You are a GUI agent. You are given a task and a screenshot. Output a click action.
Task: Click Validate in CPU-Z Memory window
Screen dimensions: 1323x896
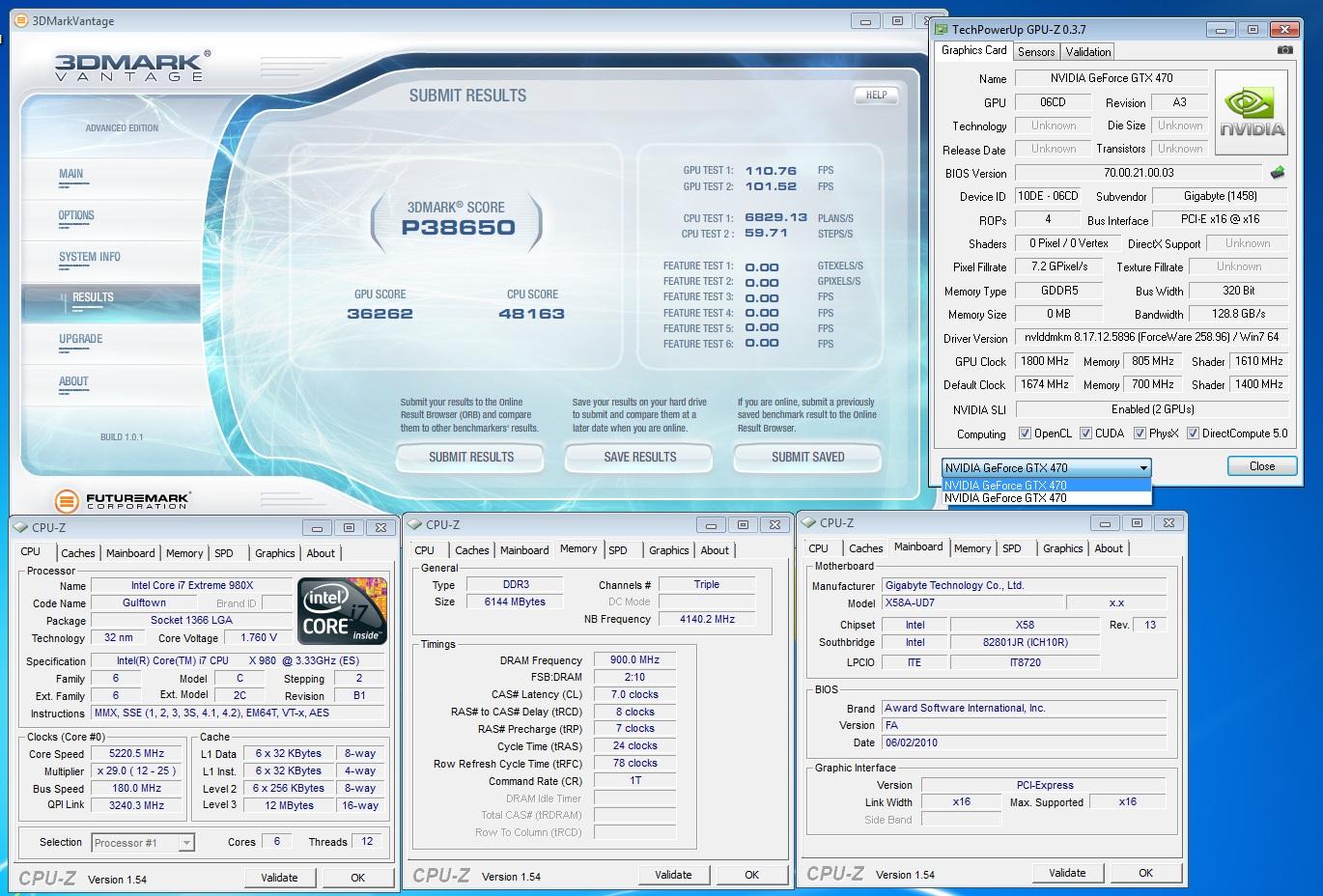pos(673,875)
